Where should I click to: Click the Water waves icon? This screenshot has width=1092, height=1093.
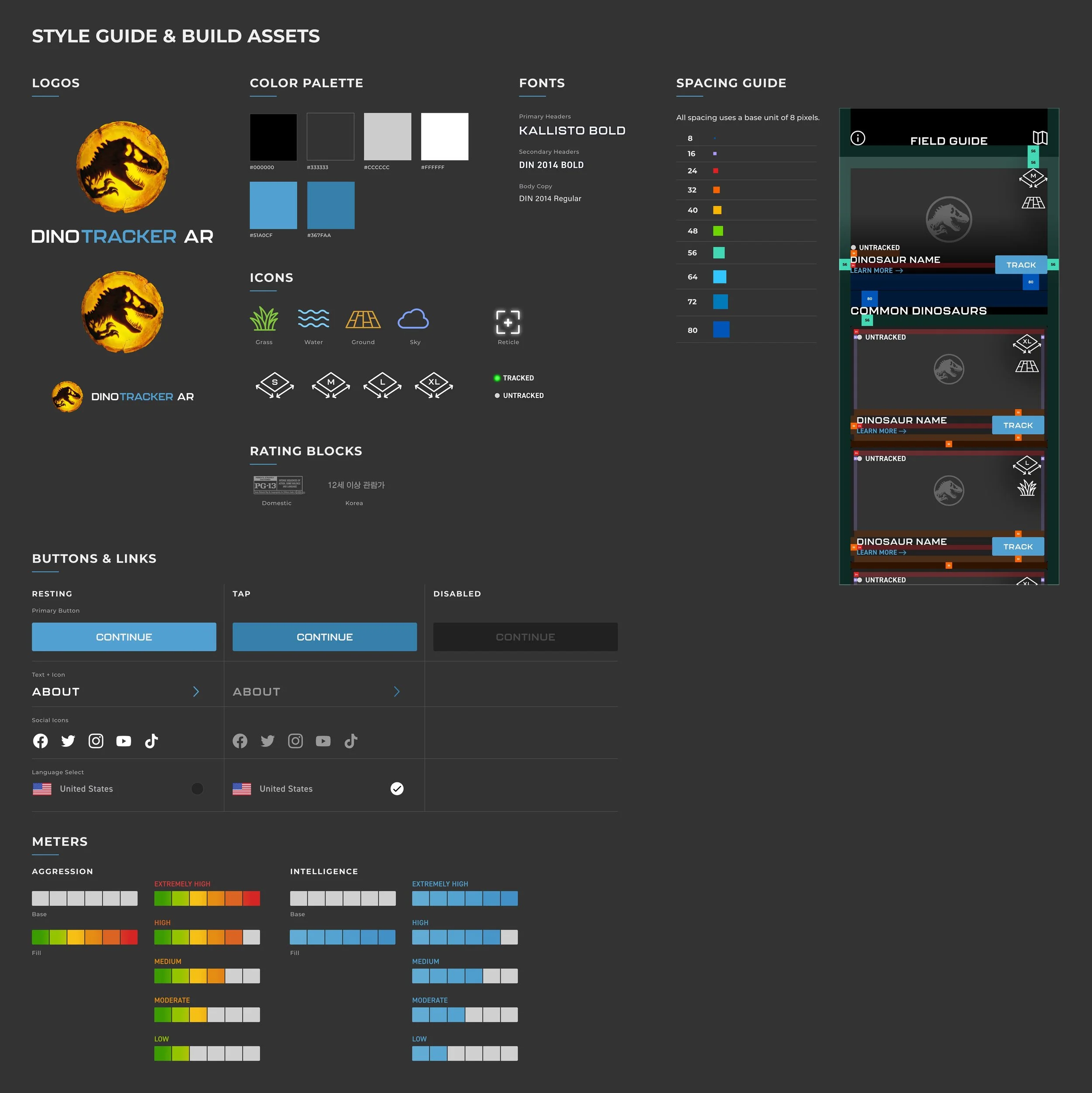pos(314,318)
